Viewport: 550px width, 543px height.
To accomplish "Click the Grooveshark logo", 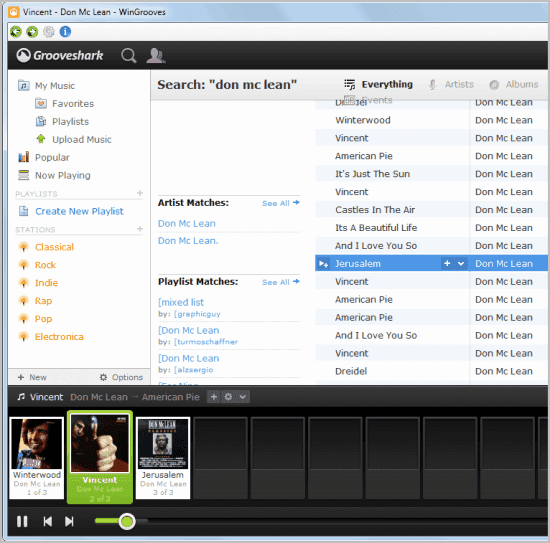I will 60,55.
